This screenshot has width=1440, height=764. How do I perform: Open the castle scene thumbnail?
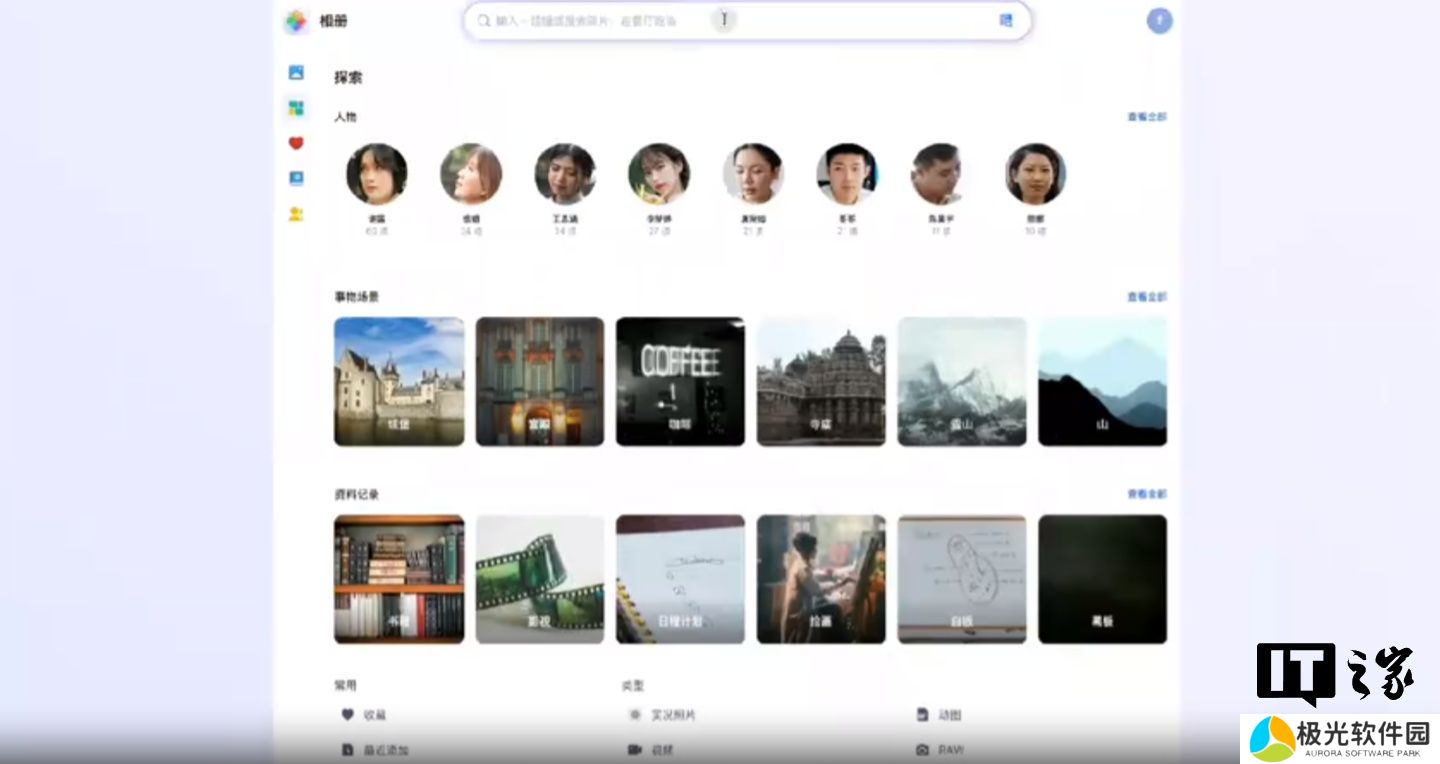[x=399, y=381]
